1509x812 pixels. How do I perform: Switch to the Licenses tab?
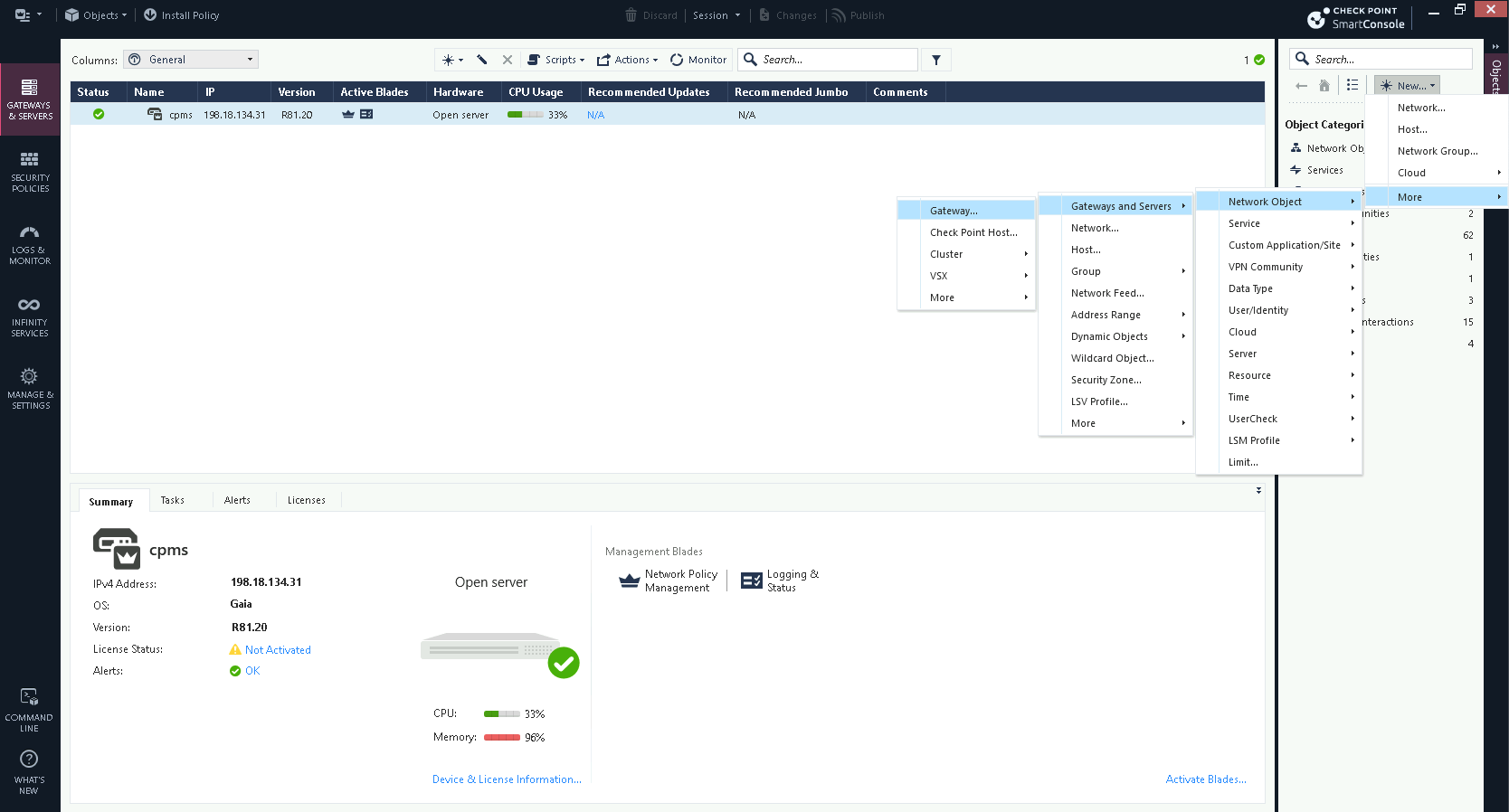(306, 500)
